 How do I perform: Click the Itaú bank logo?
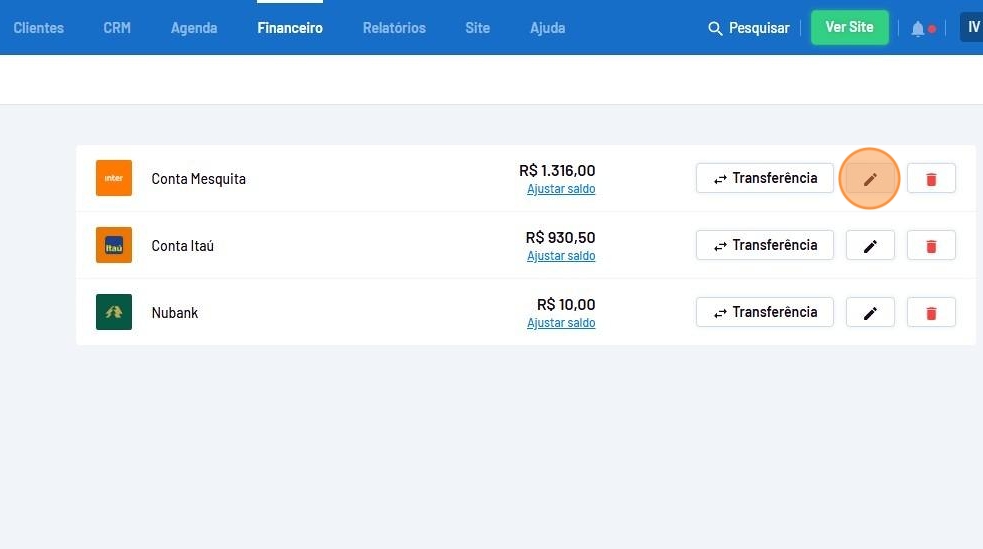click(x=114, y=245)
